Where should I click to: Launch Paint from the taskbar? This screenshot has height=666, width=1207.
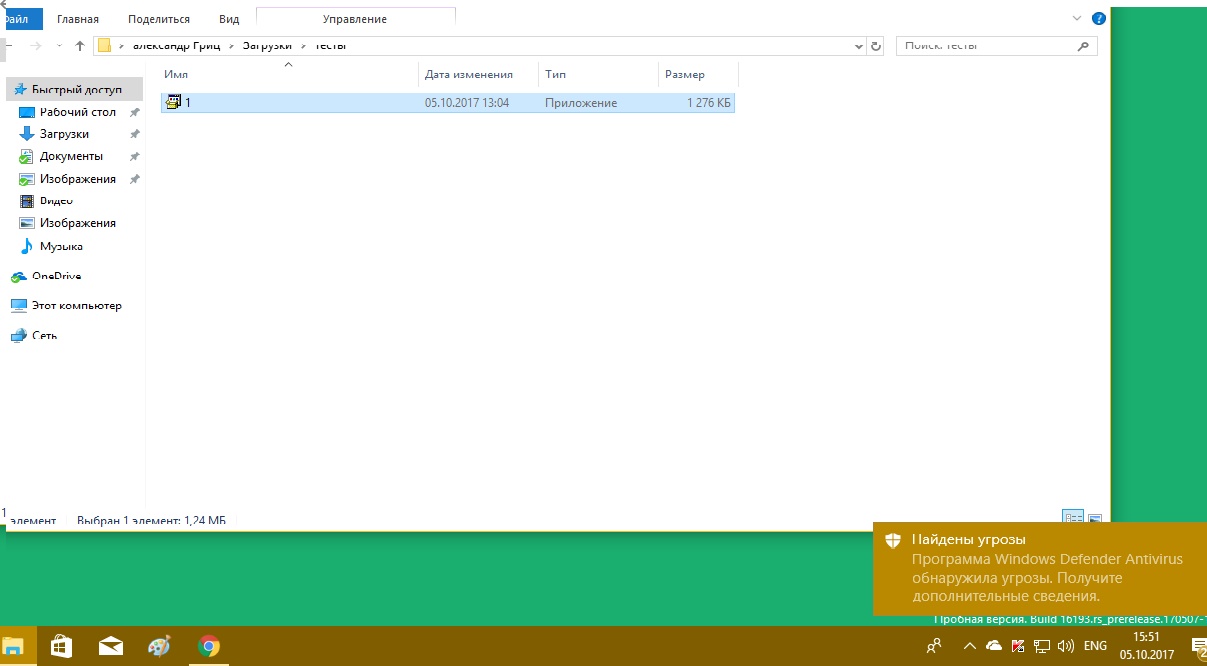[x=159, y=646]
